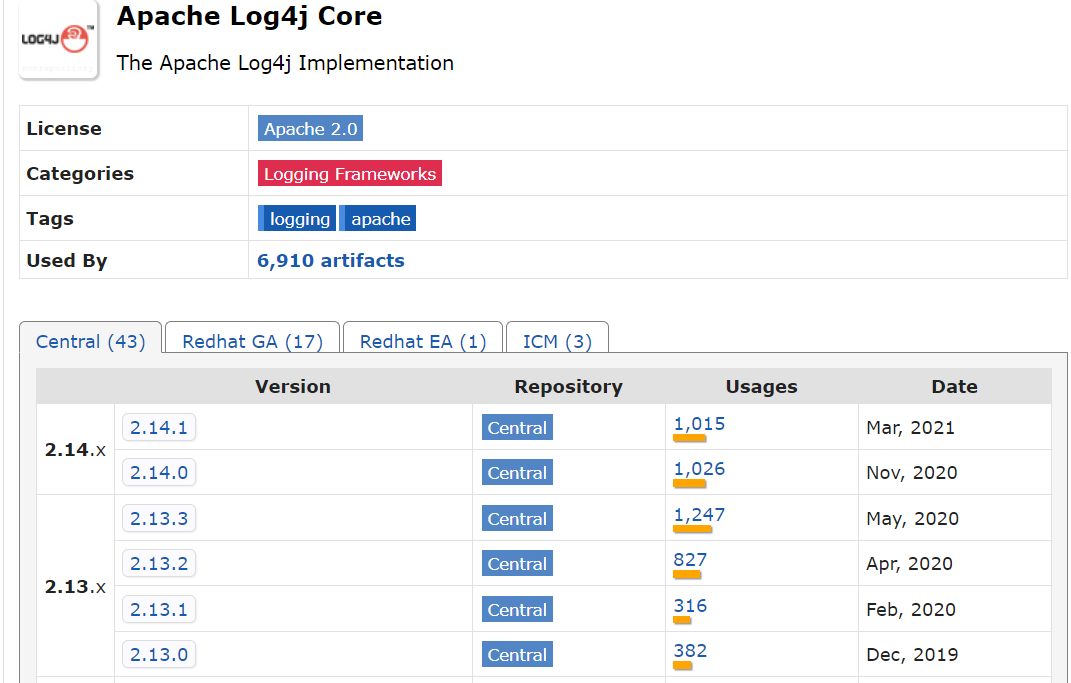Click Central repository badge for 2.13.2
This screenshot has height=683, width=1071.
click(x=517, y=563)
